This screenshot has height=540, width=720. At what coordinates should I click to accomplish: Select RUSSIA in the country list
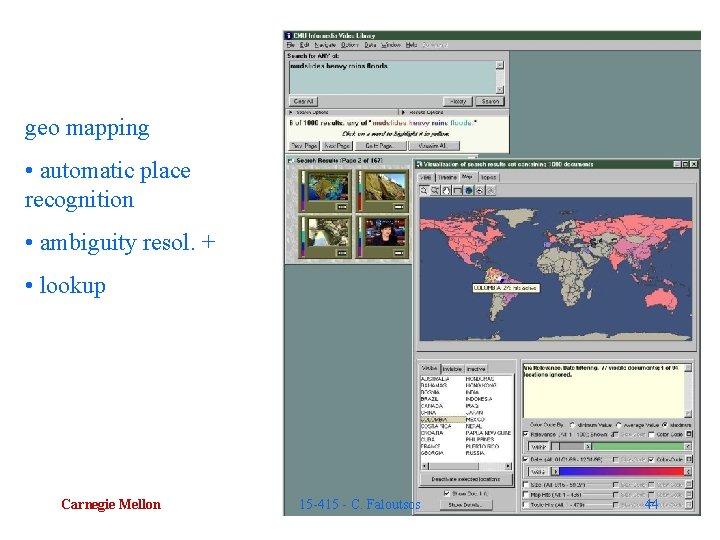pyautogui.click(x=475, y=453)
